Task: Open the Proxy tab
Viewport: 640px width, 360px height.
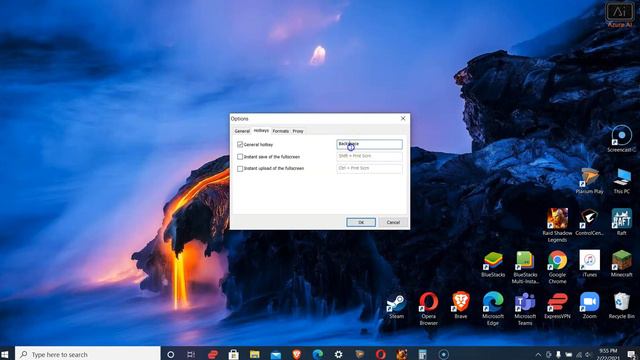Action: click(298, 131)
